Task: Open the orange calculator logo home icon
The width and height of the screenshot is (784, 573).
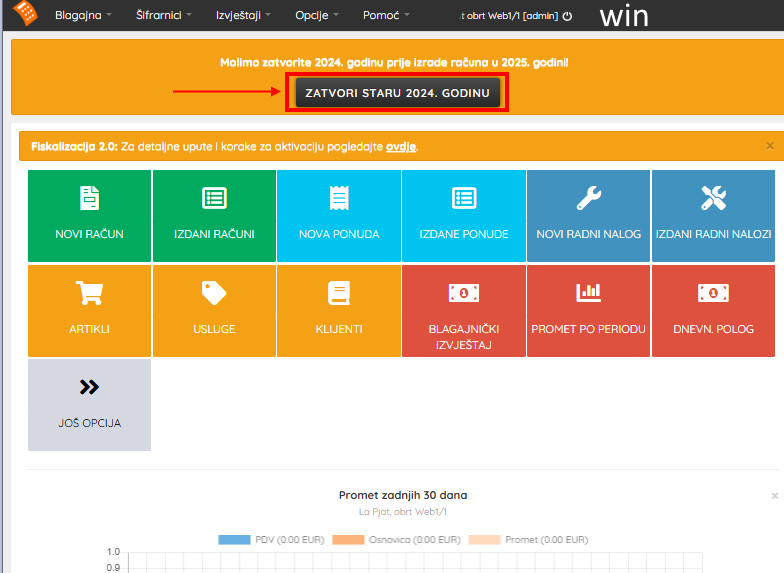Action: [x=24, y=12]
